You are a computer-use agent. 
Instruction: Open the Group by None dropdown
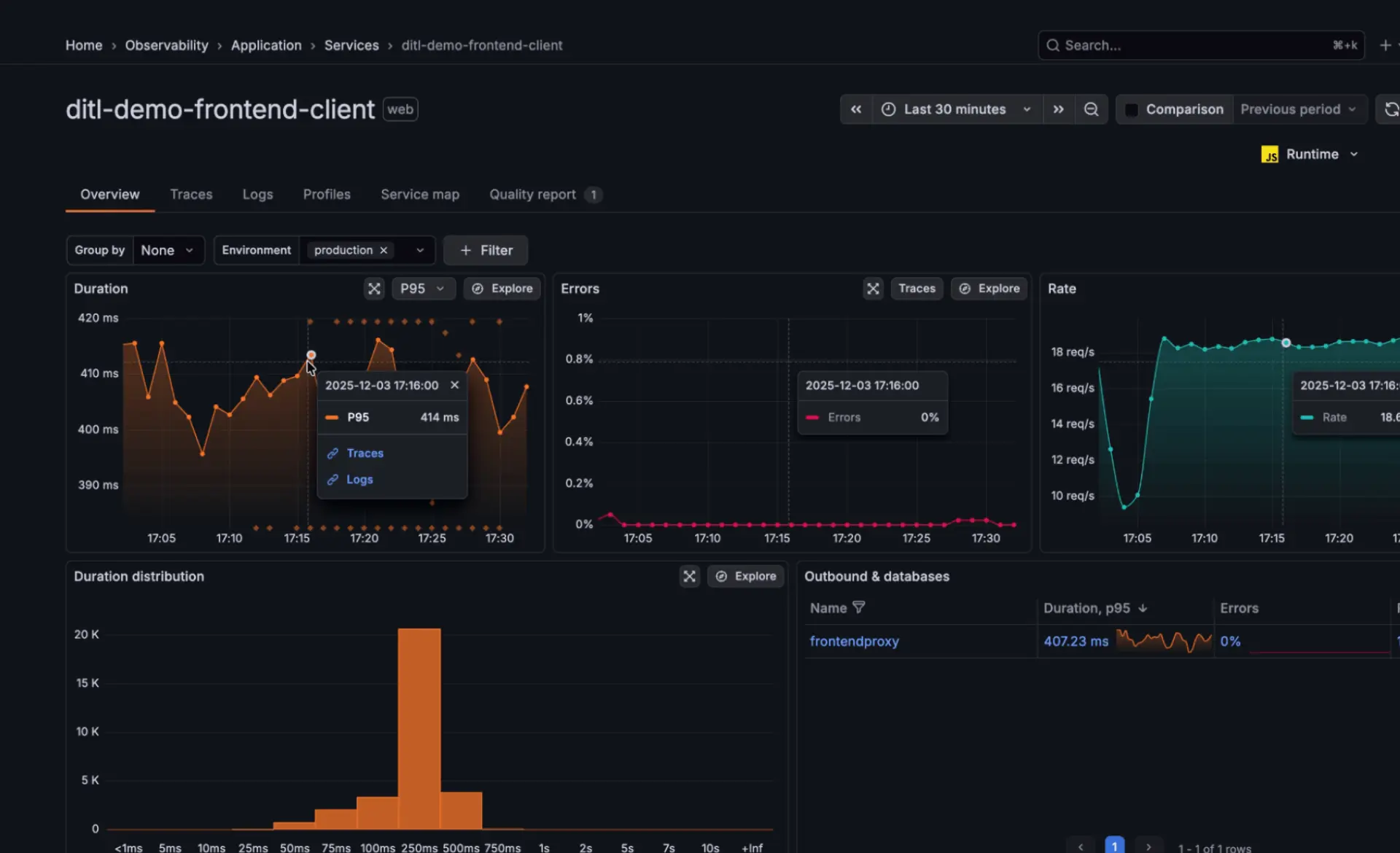pos(168,250)
